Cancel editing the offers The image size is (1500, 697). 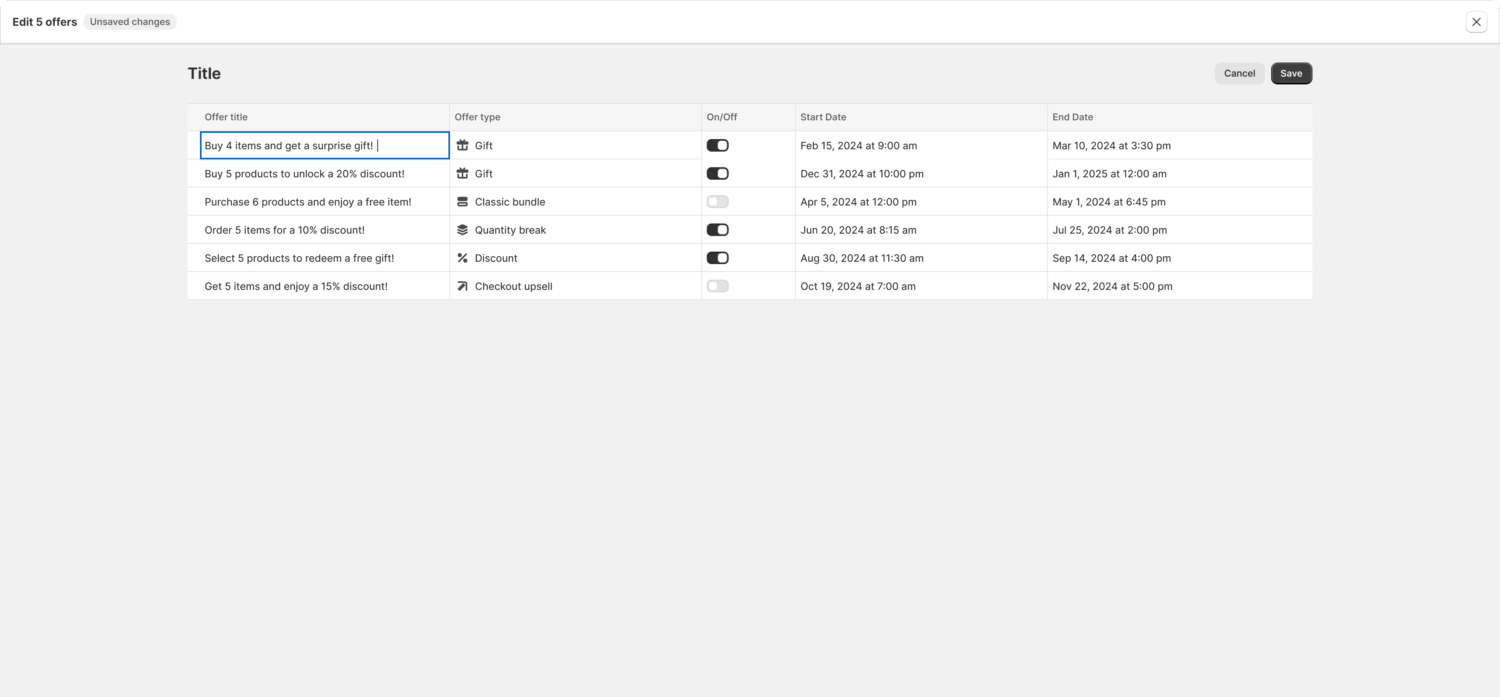coord(1239,74)
